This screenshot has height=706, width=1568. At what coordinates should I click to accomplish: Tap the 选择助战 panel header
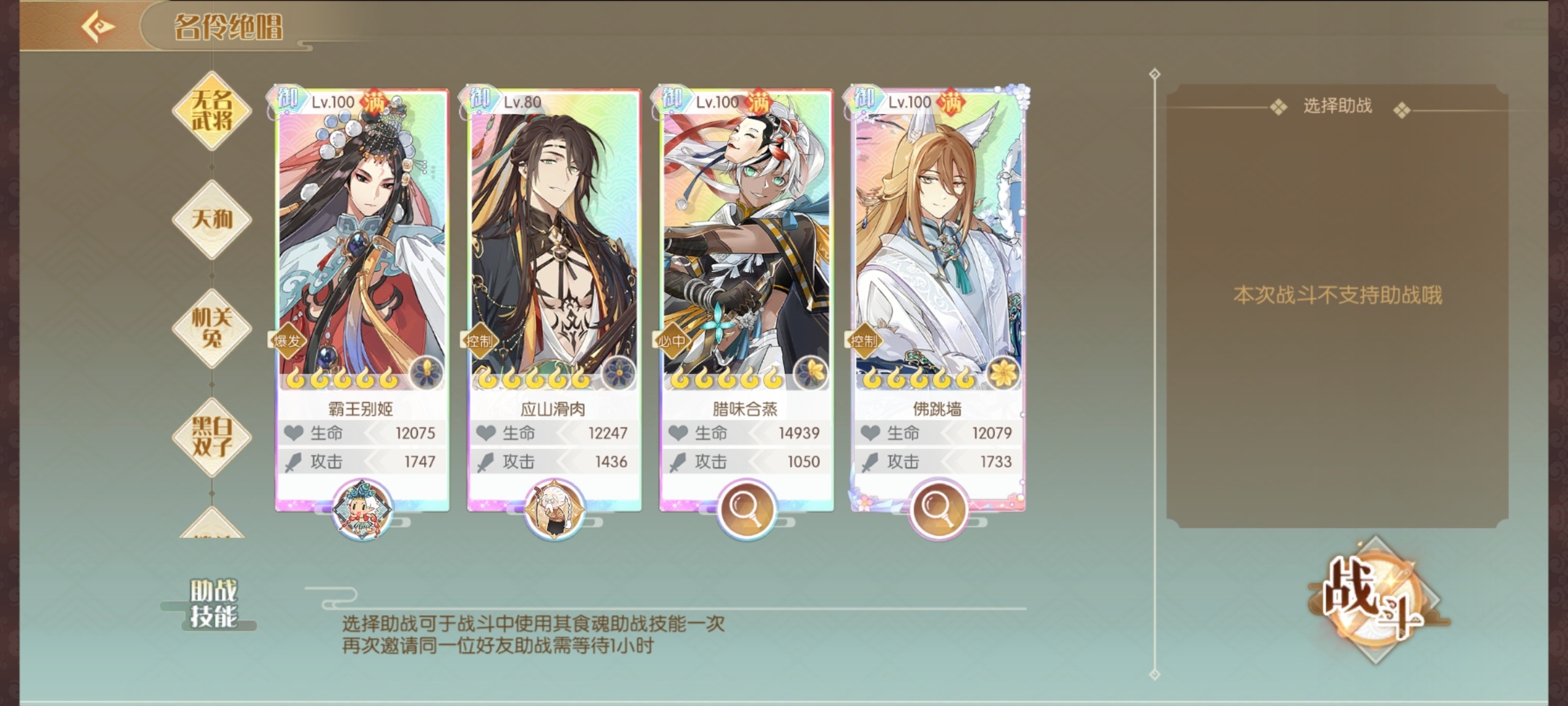point(1337,107)
